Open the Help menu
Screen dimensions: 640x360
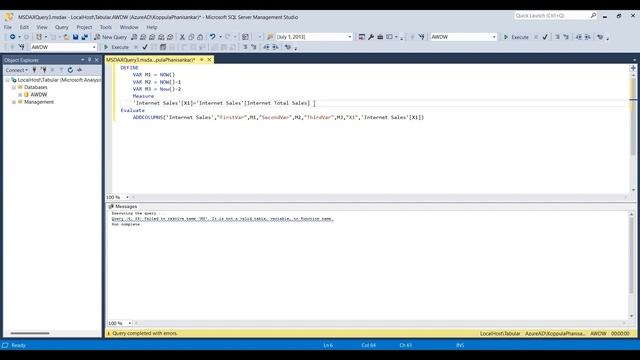[152, 27]
